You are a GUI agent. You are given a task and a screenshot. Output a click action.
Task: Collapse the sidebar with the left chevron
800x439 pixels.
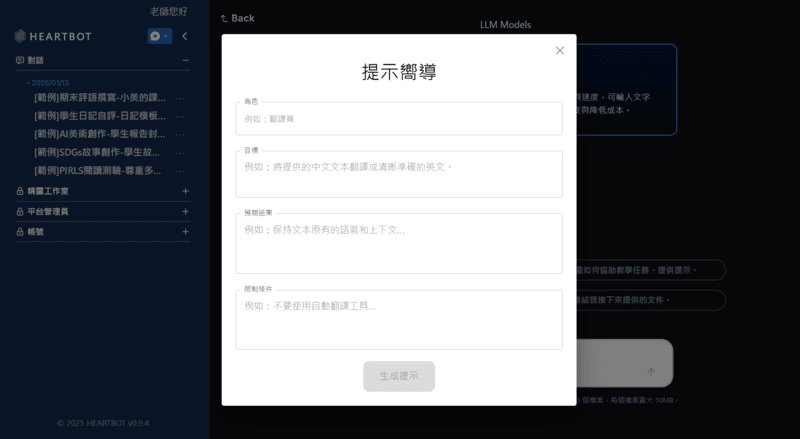click(x=185, y=36)
